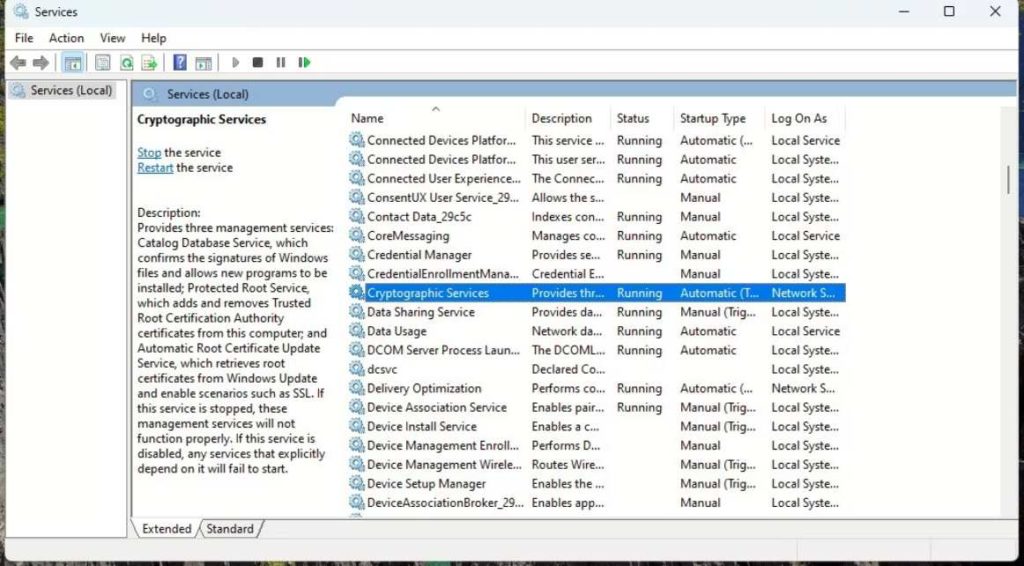Click the Stop the service link
1024x566 pixels.
pyautogui.click(x=149, y=153)
